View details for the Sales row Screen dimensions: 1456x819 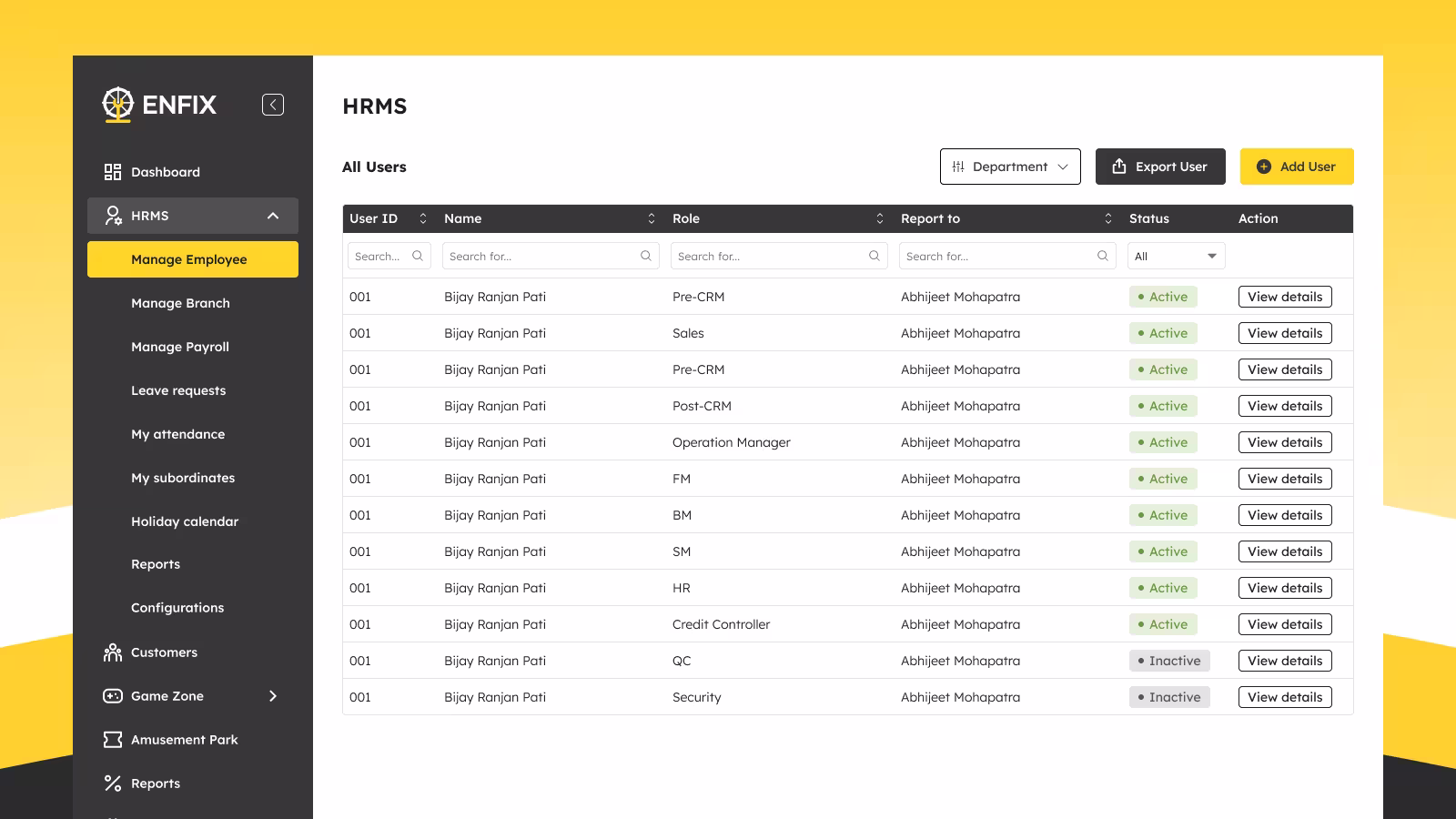click(x=1285, y=333)
